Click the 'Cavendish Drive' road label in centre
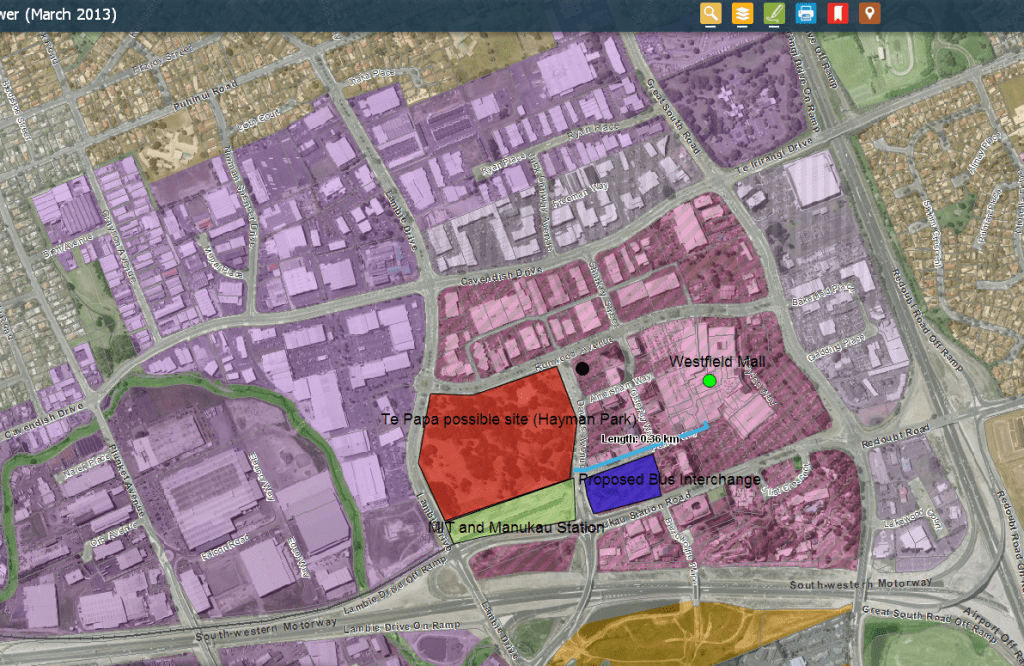The image size is (1024, 666). point(500,283)
